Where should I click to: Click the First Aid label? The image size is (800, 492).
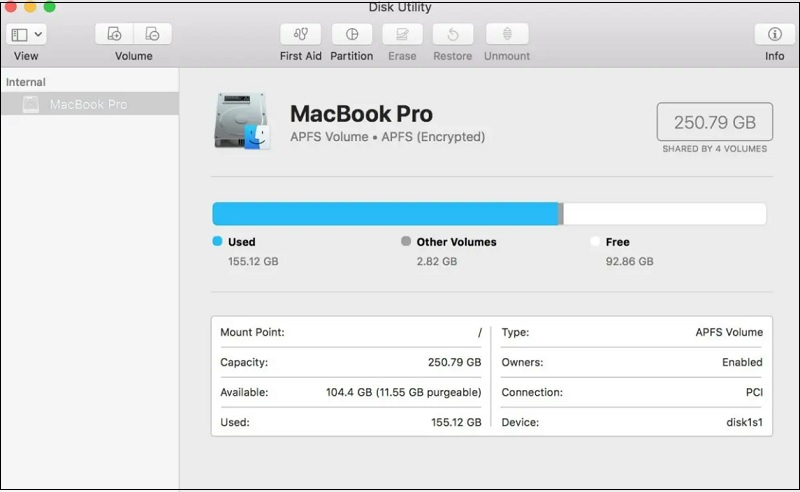click(x=301, y=56)
